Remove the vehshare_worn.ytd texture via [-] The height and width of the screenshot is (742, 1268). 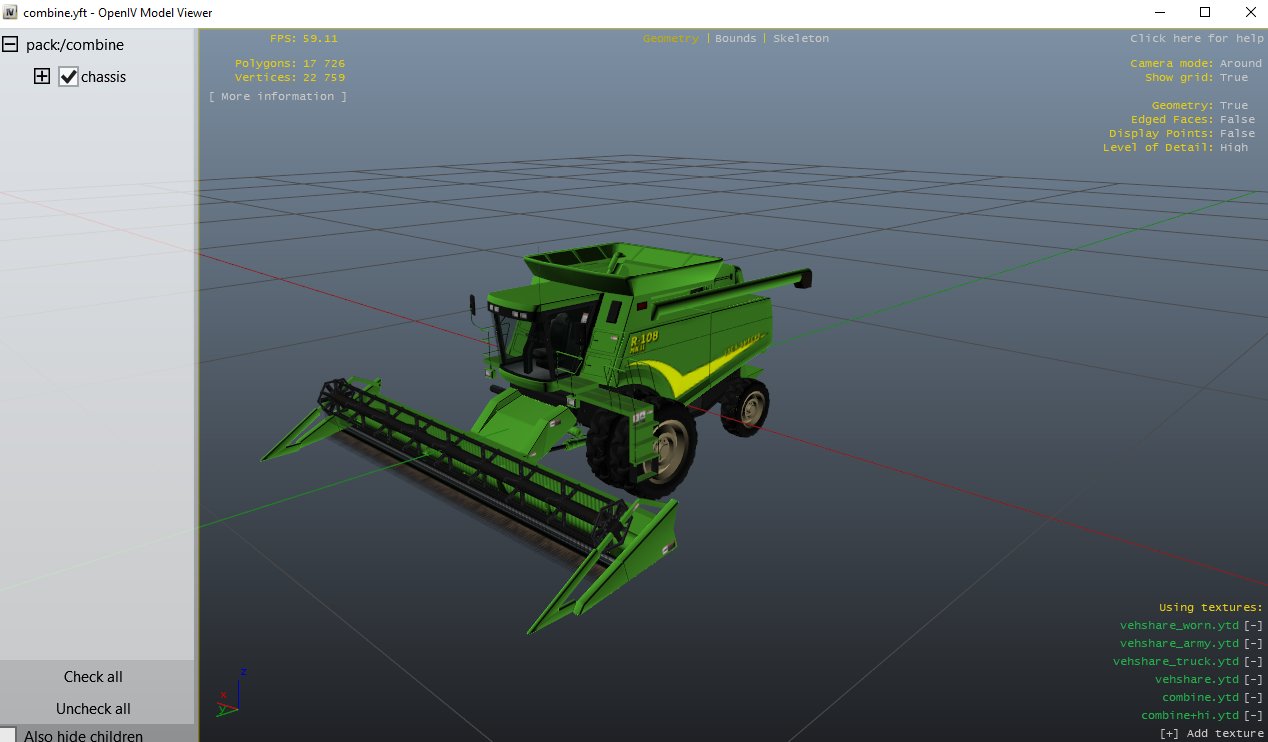click(1253, 625)
